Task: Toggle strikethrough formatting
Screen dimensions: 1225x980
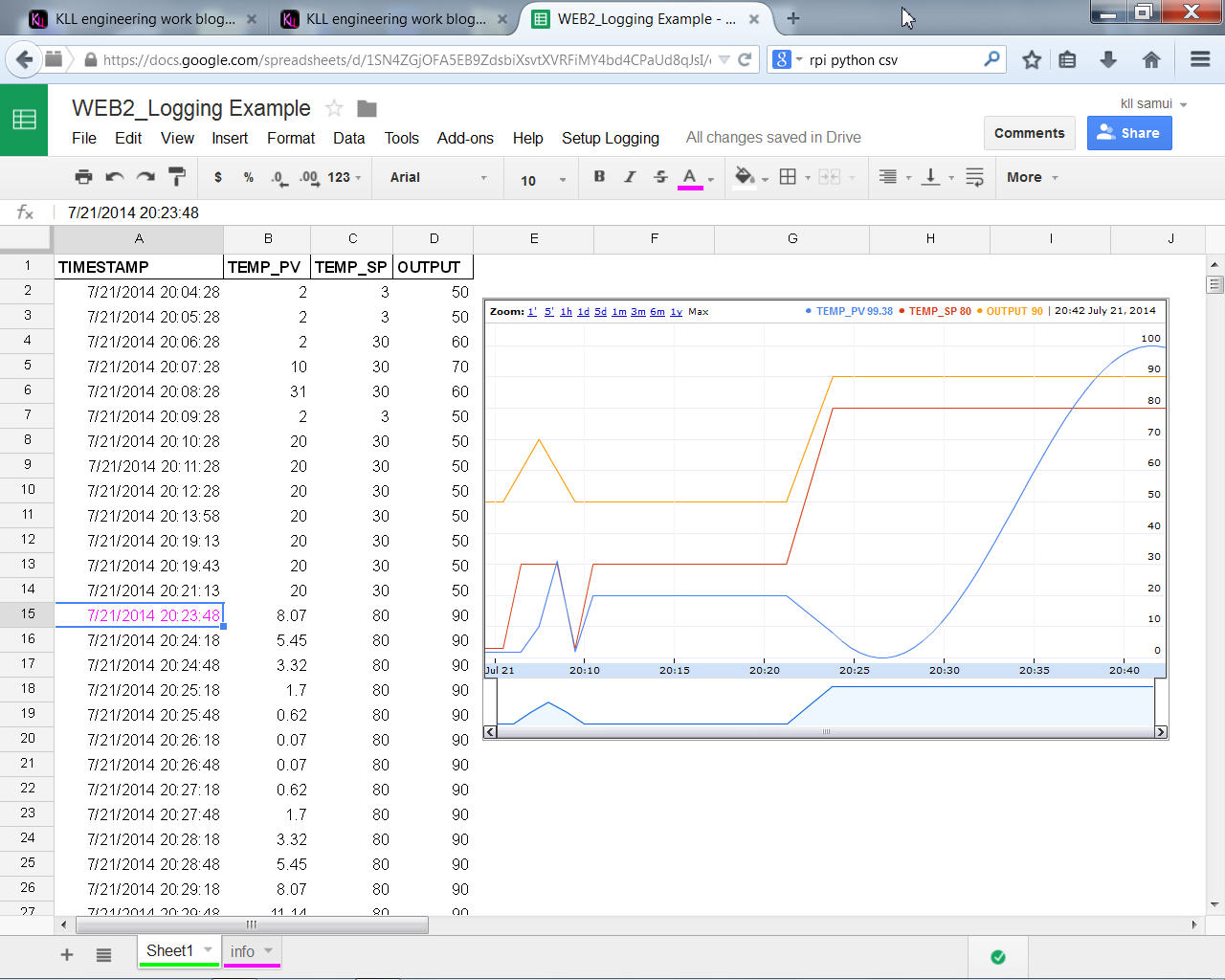Action: 660,177
